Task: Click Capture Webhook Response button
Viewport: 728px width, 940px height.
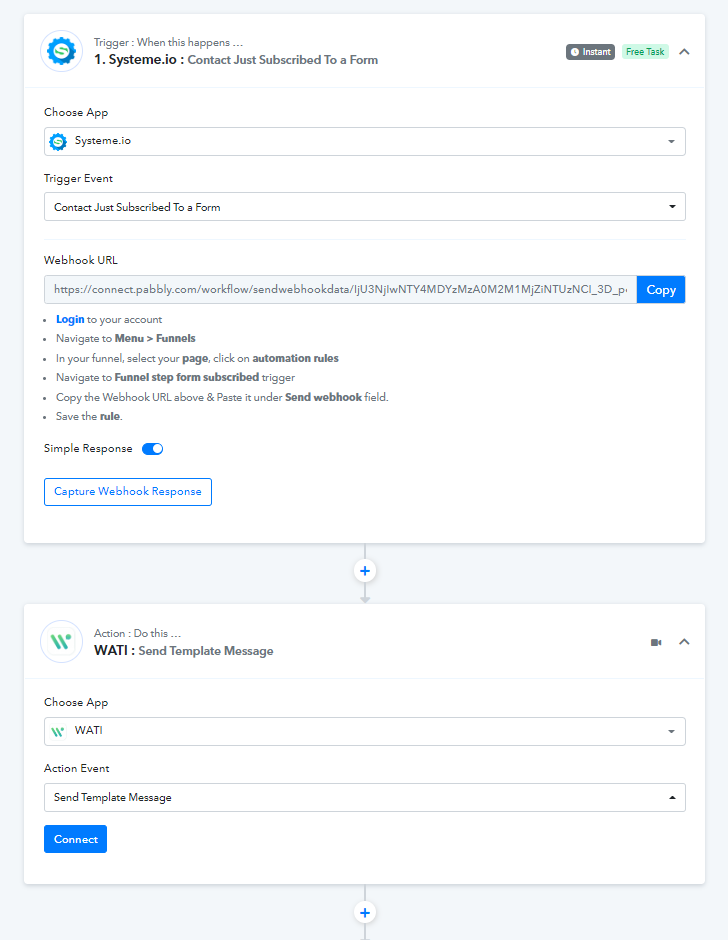Action: pyautogui.click(x=128, y=492)
